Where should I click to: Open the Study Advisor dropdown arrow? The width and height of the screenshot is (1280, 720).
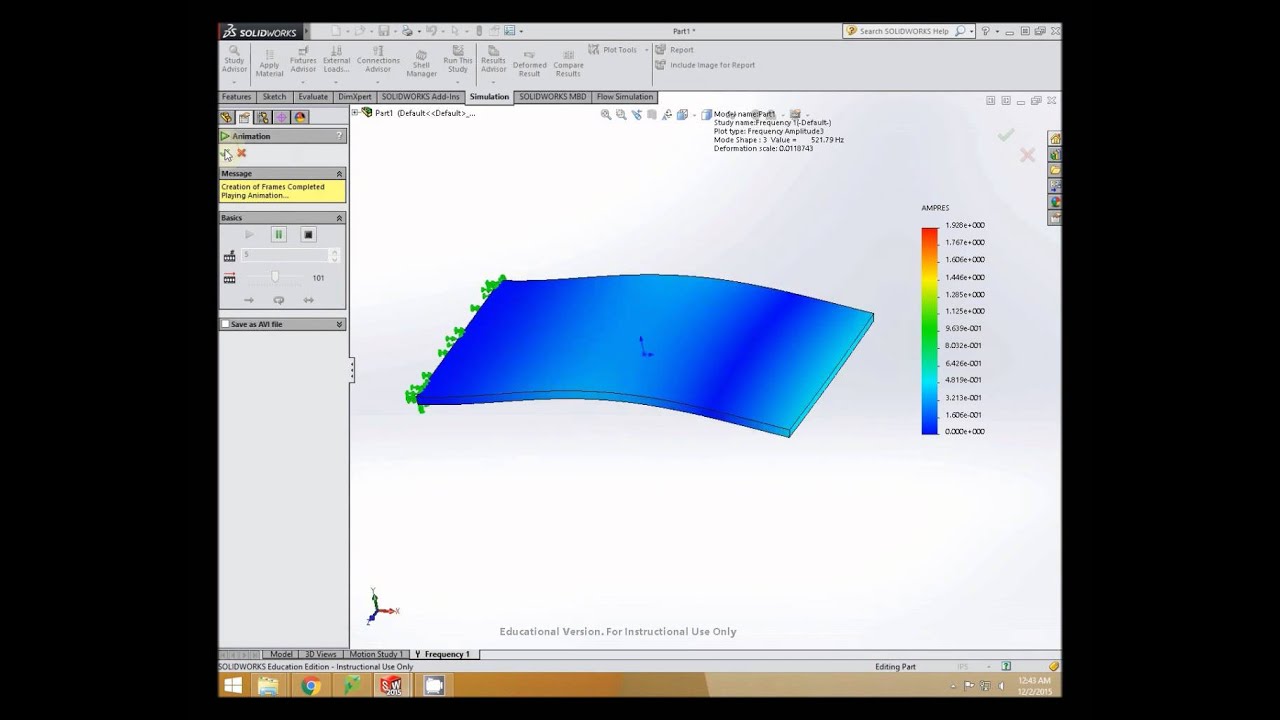click(234, 81)
